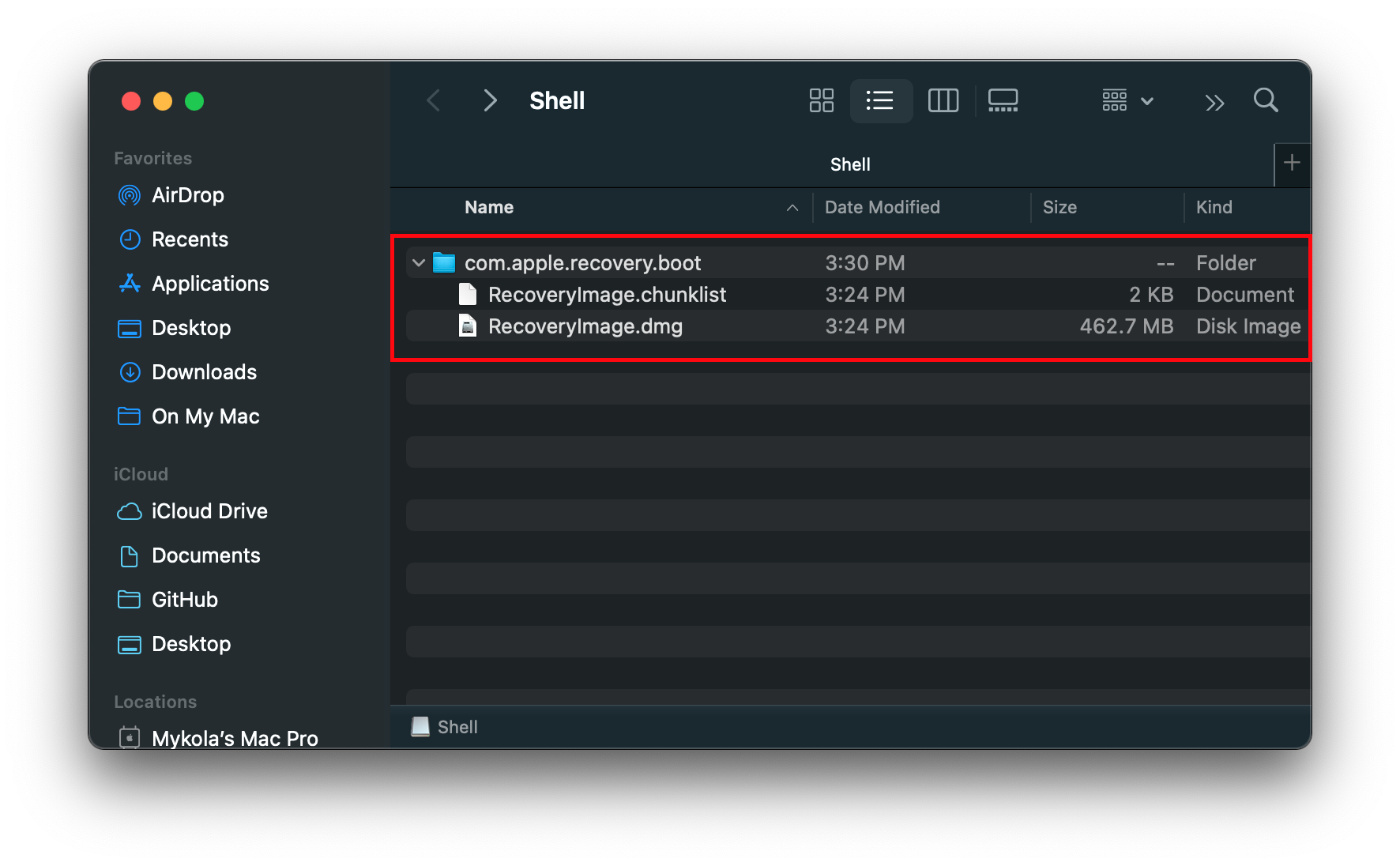Switch to icon grid view
The width and height of the screenshot is (1400, 866).
(x=821, y=100)
